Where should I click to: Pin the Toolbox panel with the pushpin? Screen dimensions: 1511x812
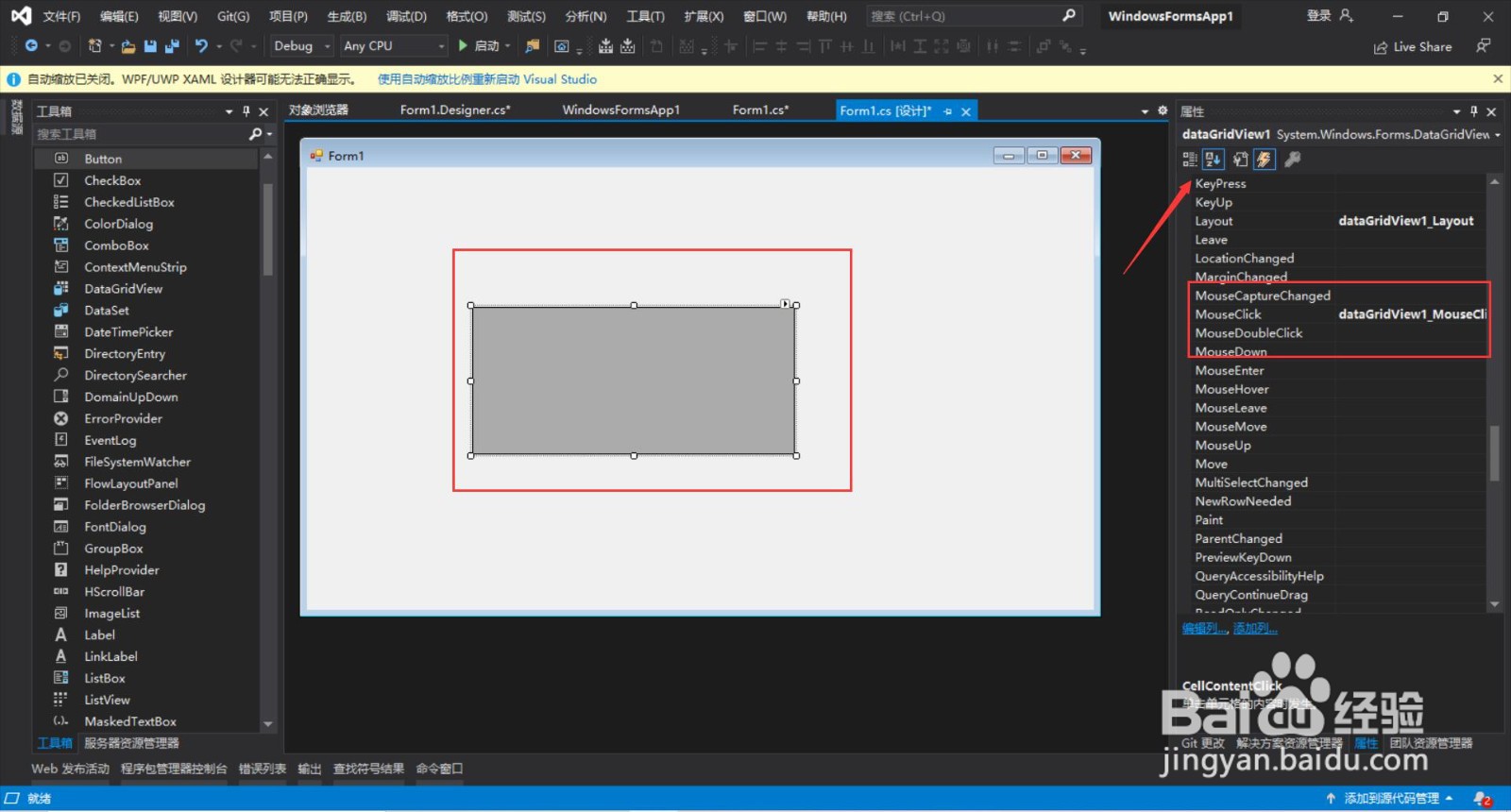coord(246,111)
